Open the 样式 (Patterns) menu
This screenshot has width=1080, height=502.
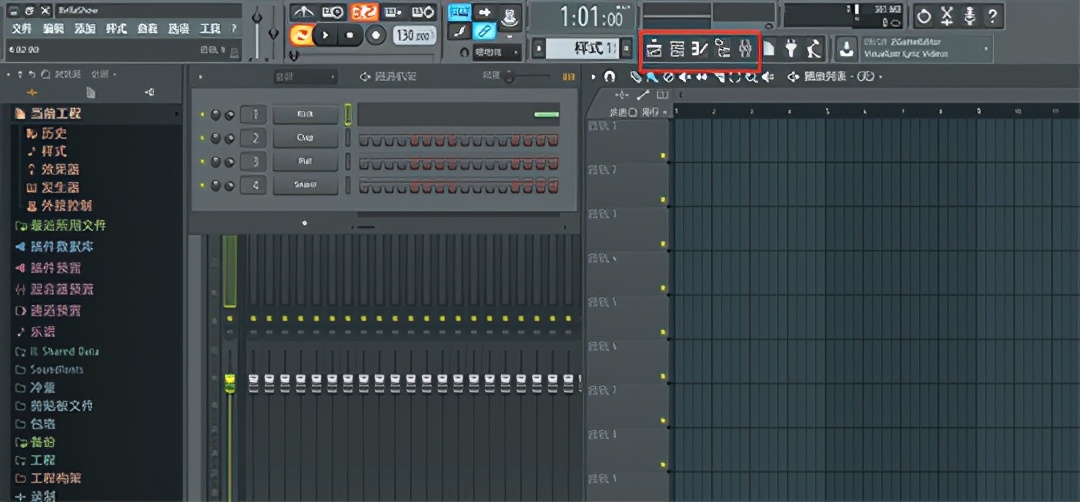pos(116,29)
